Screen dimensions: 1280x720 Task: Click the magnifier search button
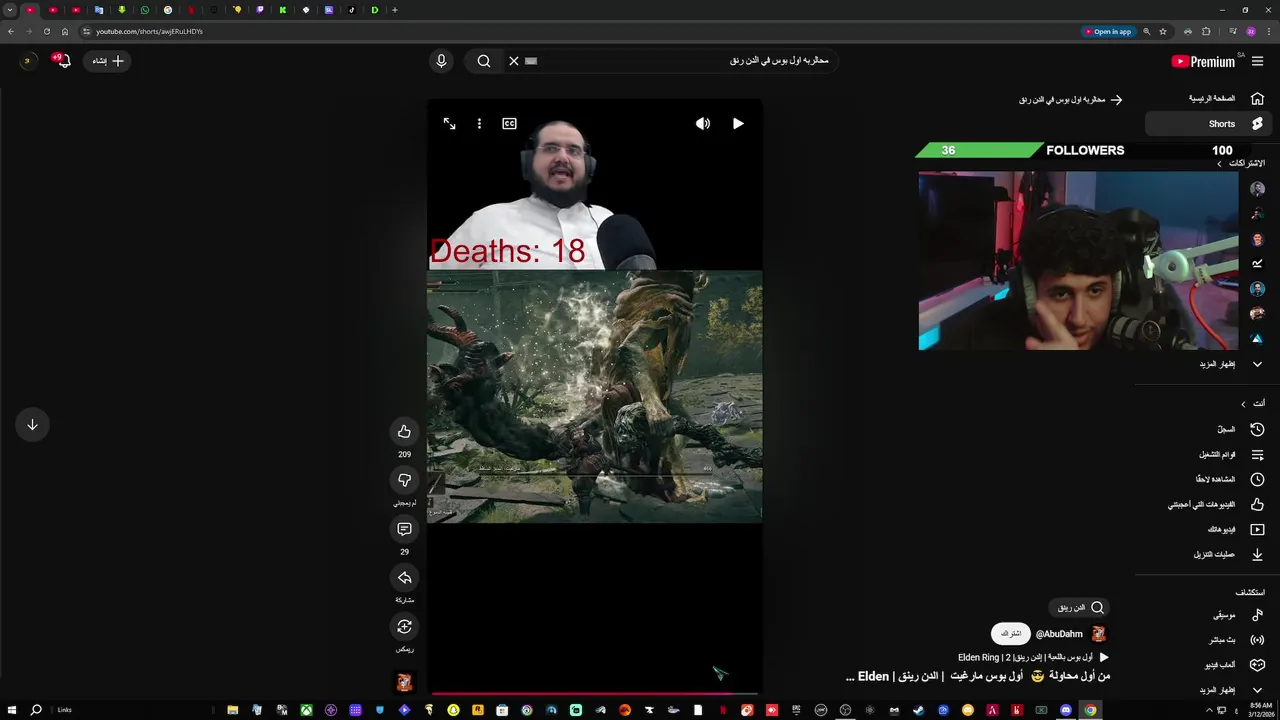point(484,61)
